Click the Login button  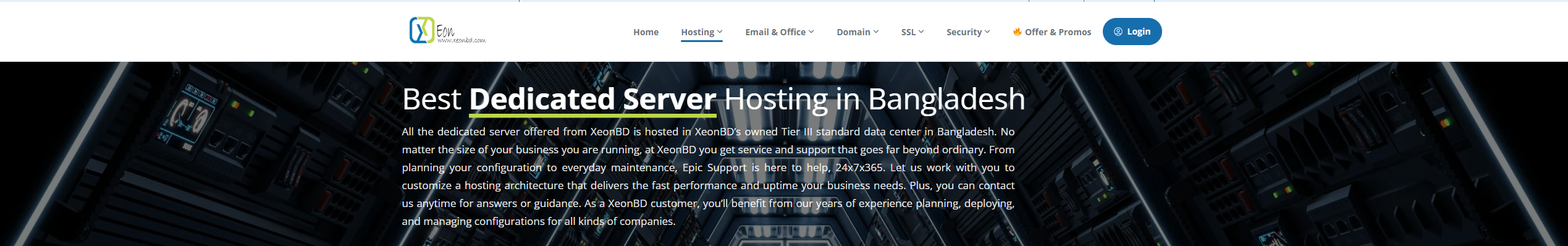tap(1132, 32)
